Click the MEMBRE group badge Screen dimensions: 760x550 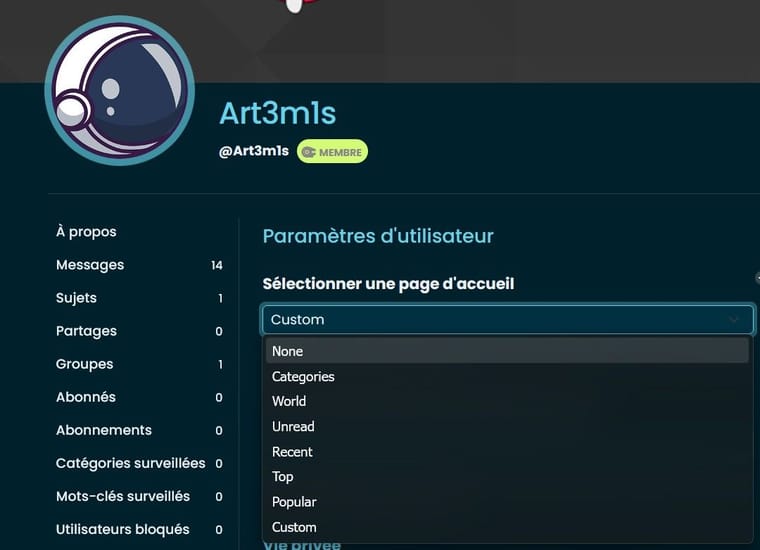(x=332, y=152)
